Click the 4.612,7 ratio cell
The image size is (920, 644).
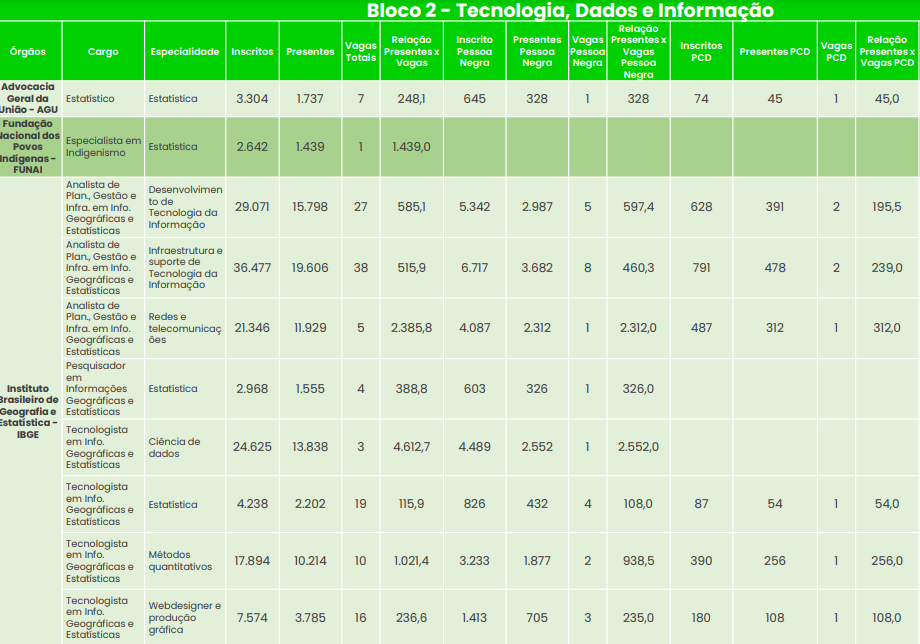411,447
